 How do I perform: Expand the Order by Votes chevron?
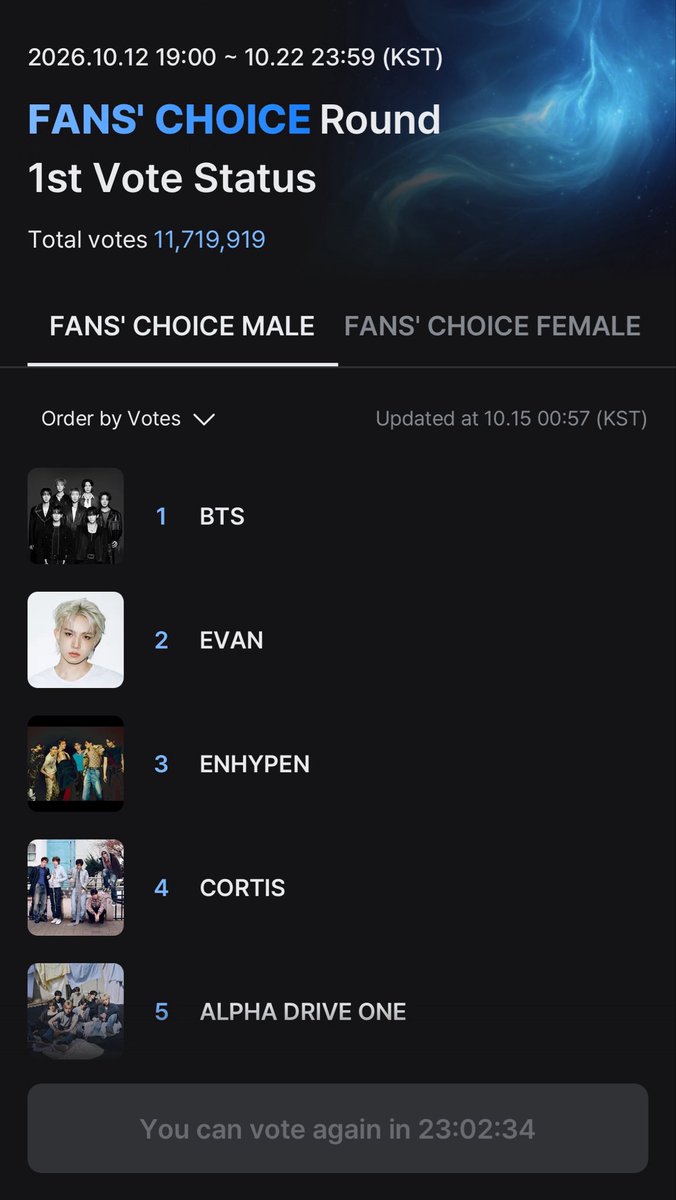204,420
